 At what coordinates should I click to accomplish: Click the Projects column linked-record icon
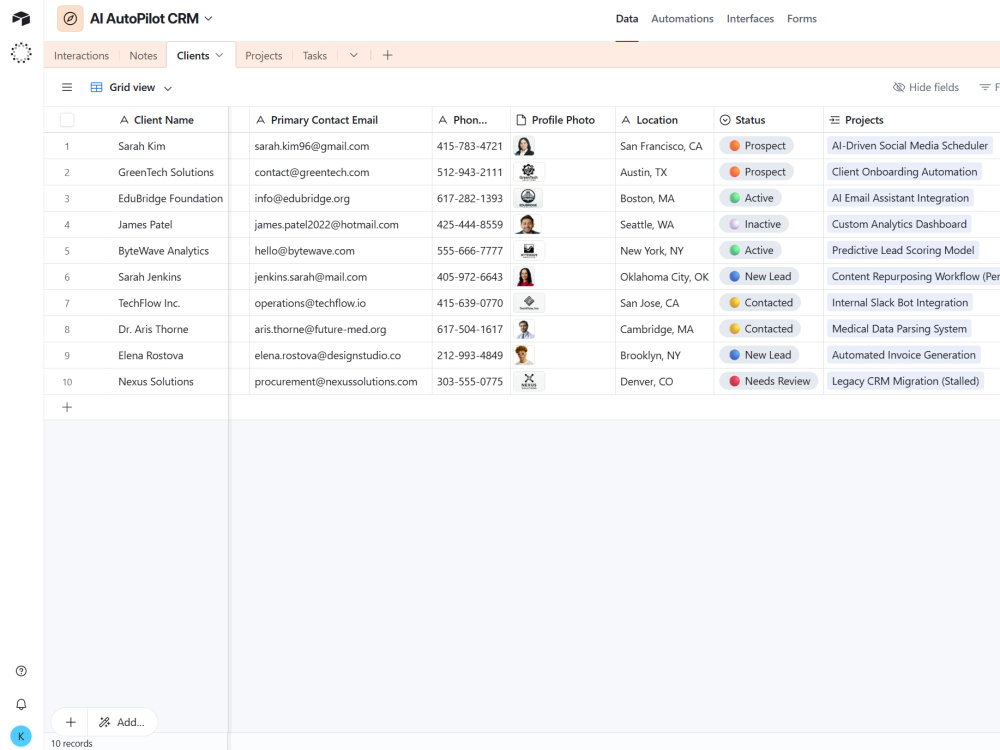[x=834, y=120]
